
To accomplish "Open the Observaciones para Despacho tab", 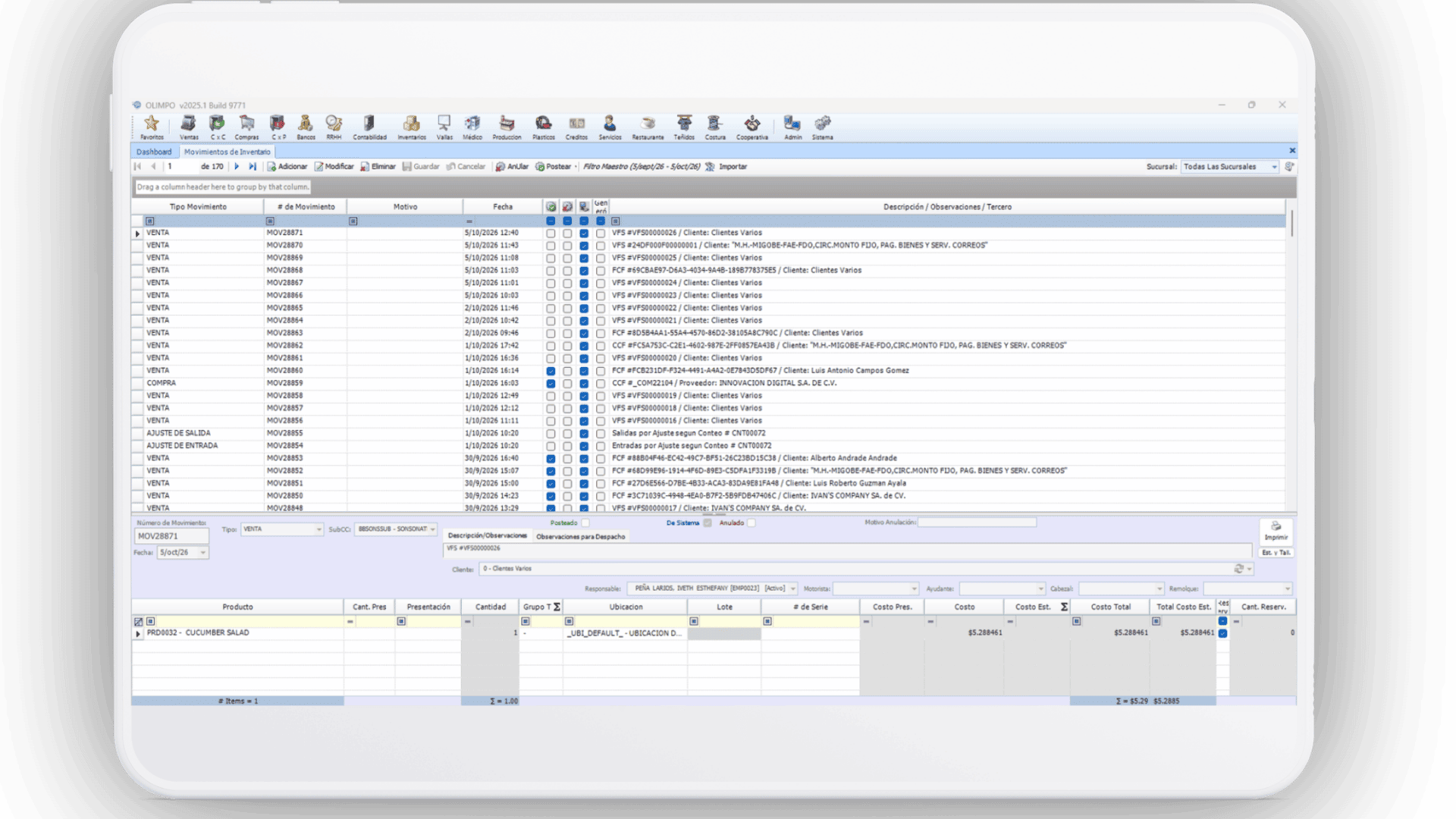I will (581, 537).
